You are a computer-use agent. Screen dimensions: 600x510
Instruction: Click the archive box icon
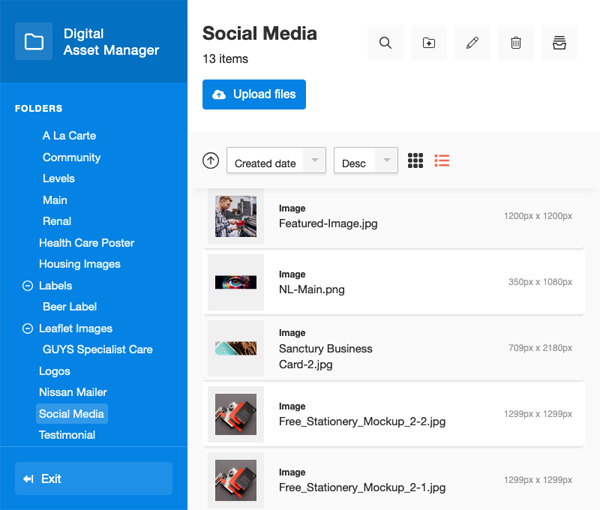click(559, 43)
